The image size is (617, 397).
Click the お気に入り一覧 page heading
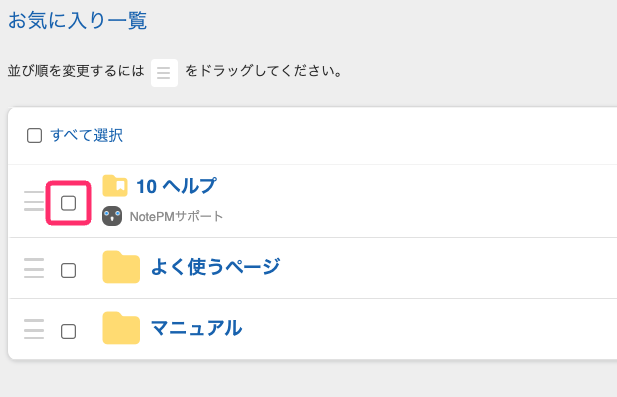[78, 20]
